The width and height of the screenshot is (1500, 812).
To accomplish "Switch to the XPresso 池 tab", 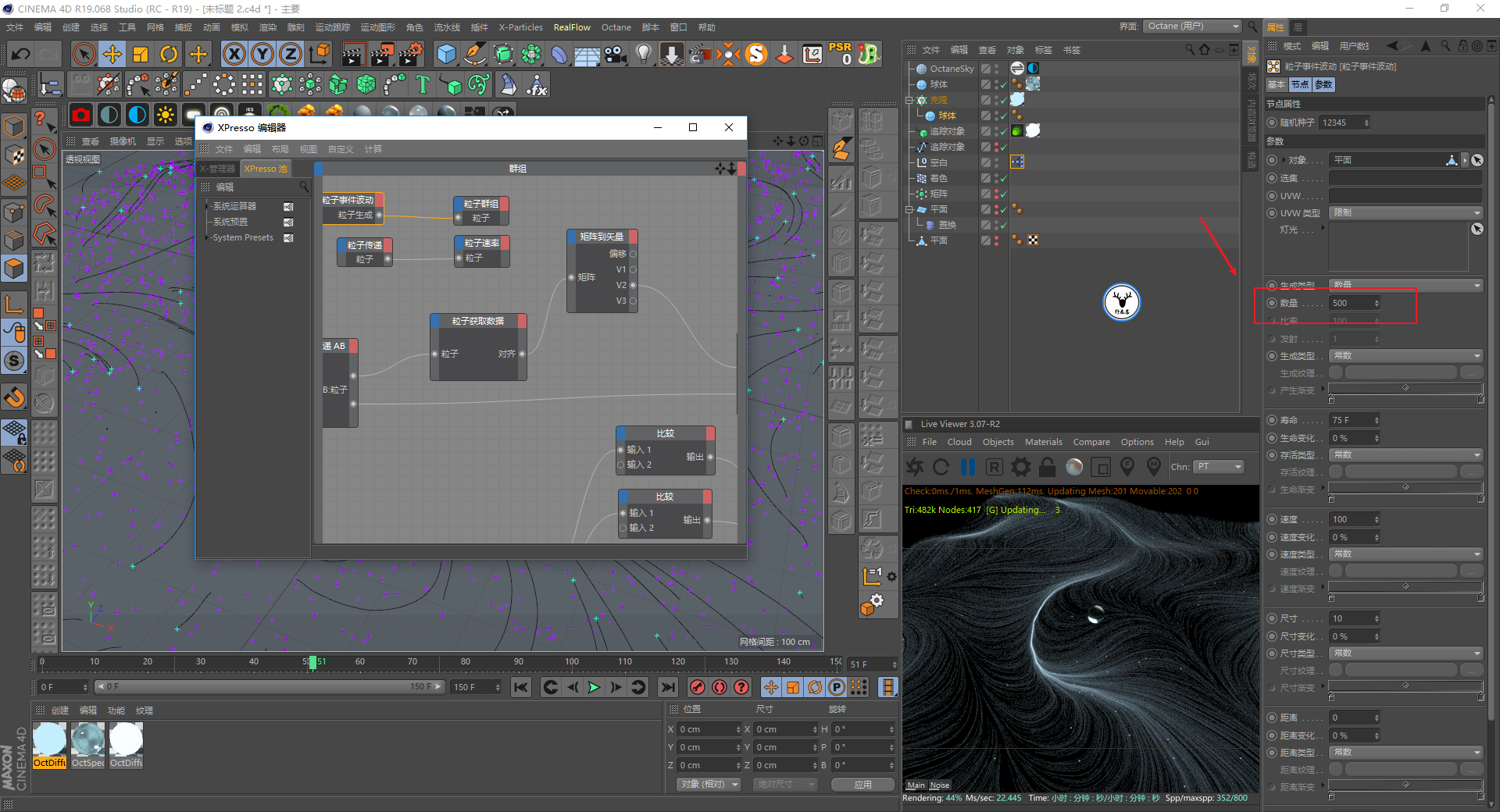I will [x=266, y=169].
